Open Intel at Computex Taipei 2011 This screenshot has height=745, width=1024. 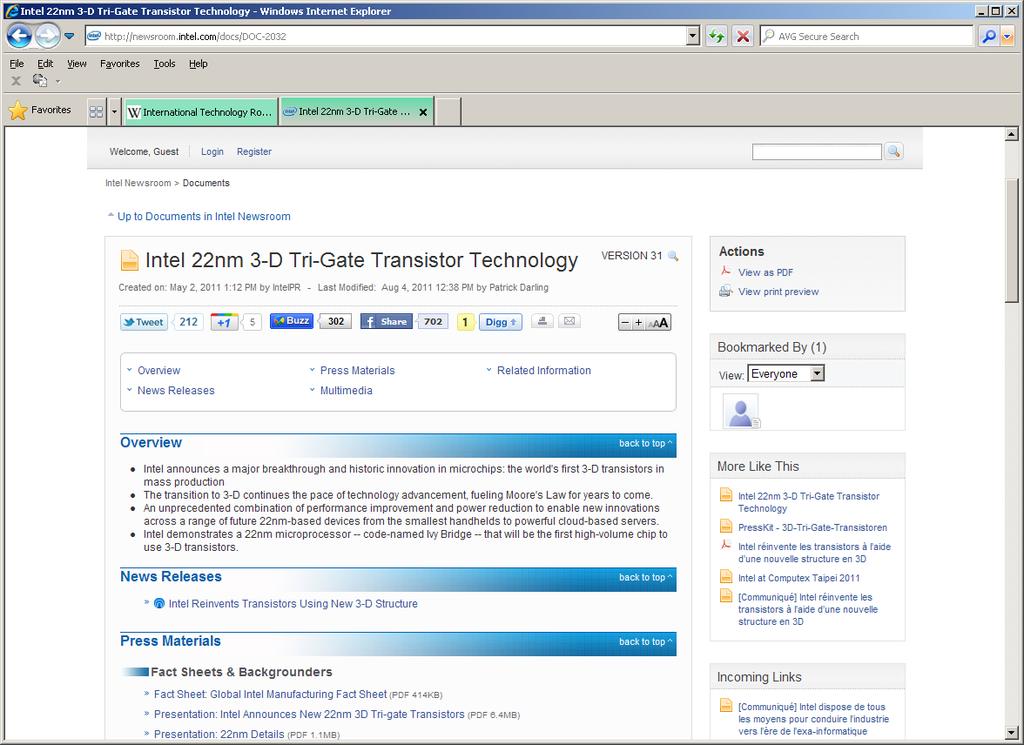point(799,578)
